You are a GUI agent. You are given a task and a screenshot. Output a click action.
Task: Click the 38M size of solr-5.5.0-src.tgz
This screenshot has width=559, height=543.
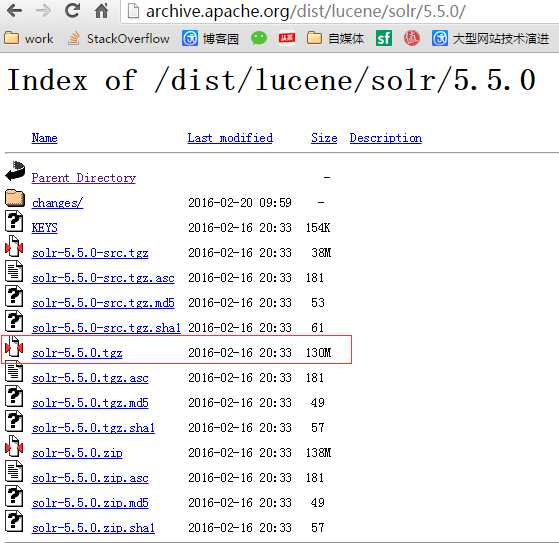pos(321,252)
